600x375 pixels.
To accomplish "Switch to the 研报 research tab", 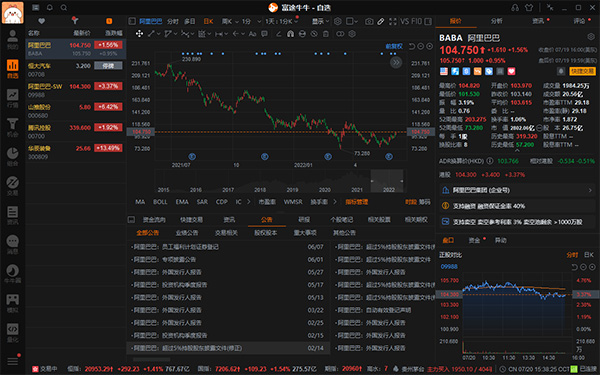I will click(x=304, y=220).
